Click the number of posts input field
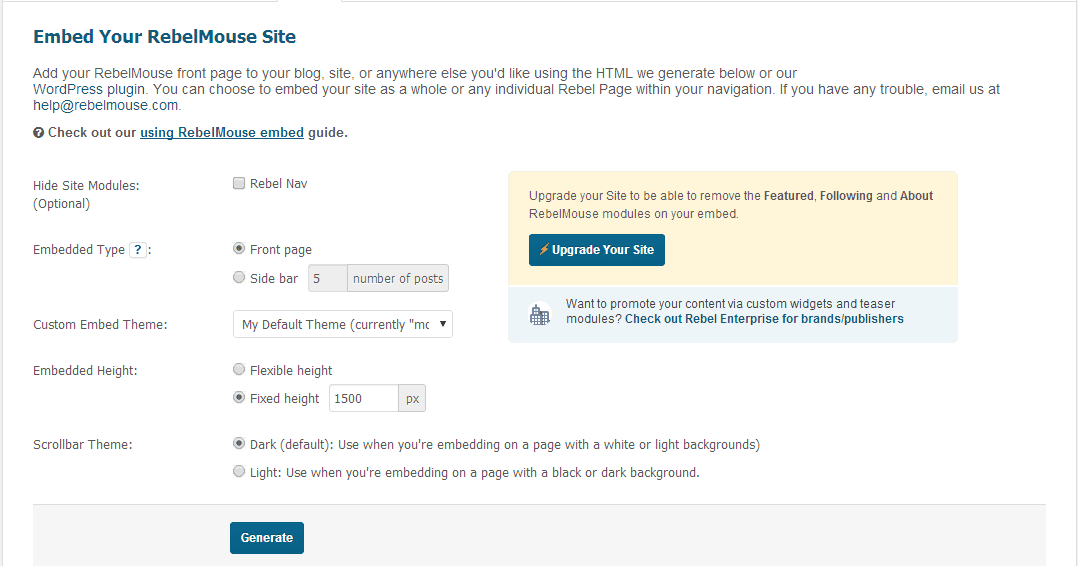 point(327,278)
